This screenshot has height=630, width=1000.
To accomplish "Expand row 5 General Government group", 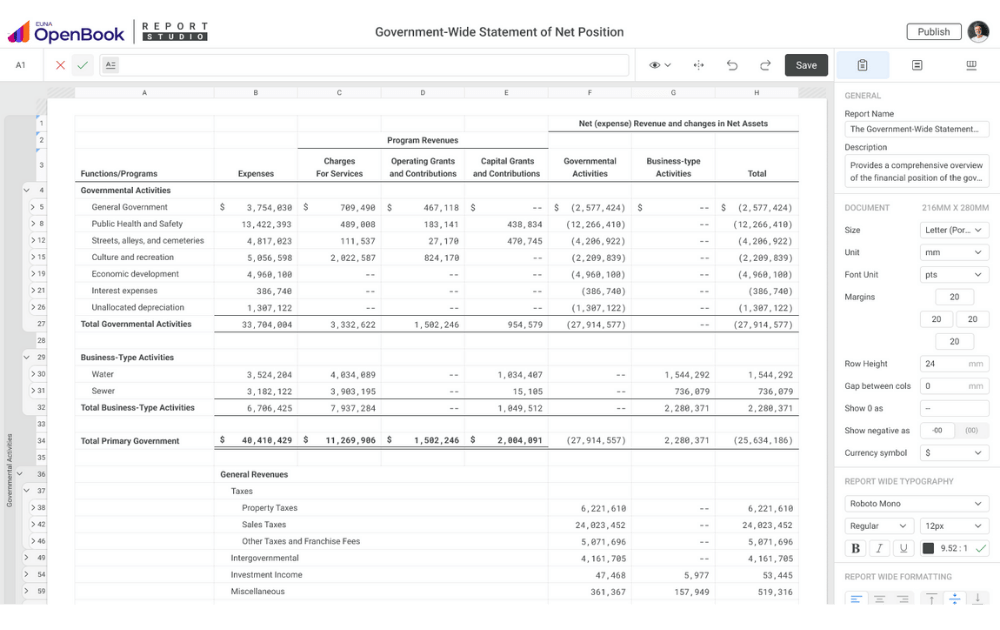I will (33, 207).
